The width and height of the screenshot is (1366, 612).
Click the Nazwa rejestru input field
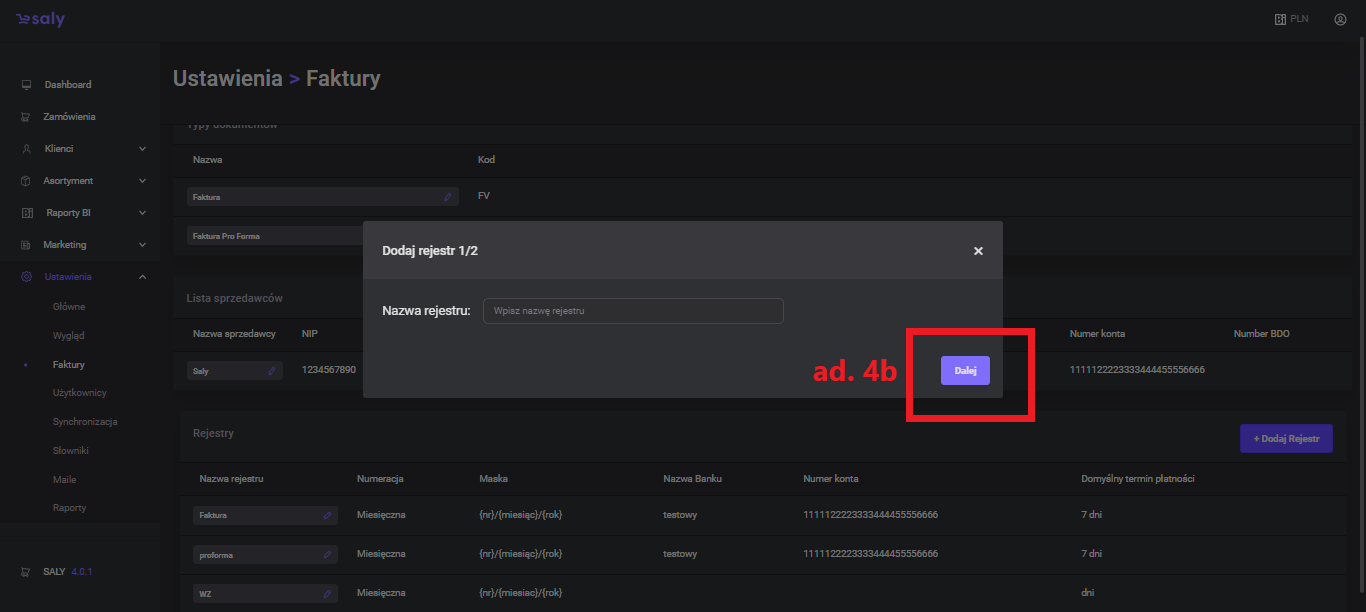coord(633,311)
